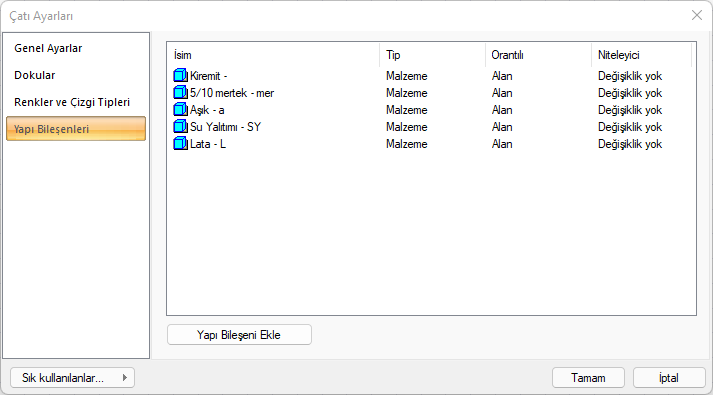Click the cube icon beside Su Yalıtımı - SY

coord(181,126)
